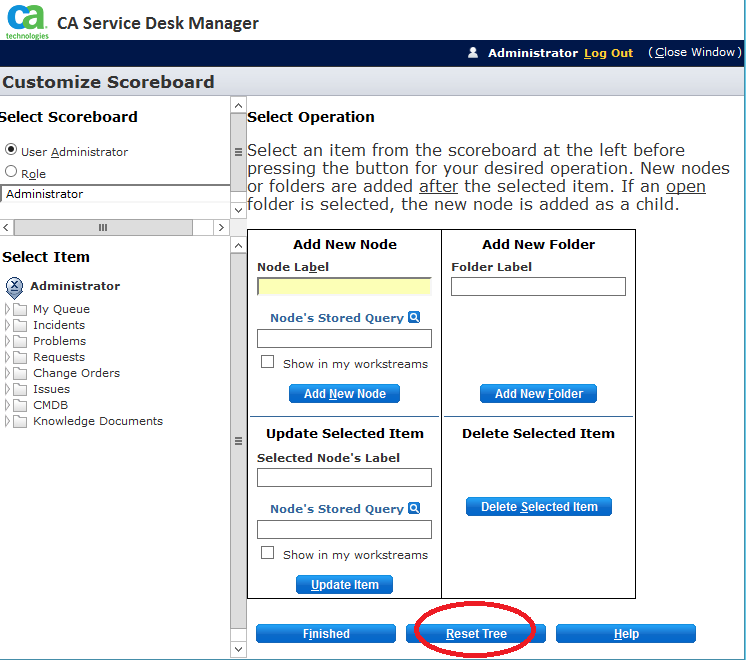This screenshot has height=660, width=746.
Task: Click the Knowledge Documents folder icon
Action: [20, 421]
